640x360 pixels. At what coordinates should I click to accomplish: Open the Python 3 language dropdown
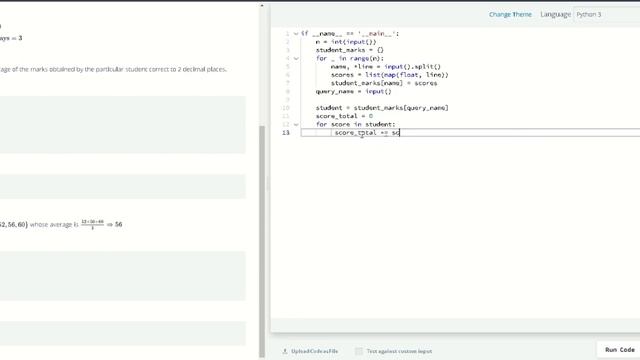(x=607, y=14)
